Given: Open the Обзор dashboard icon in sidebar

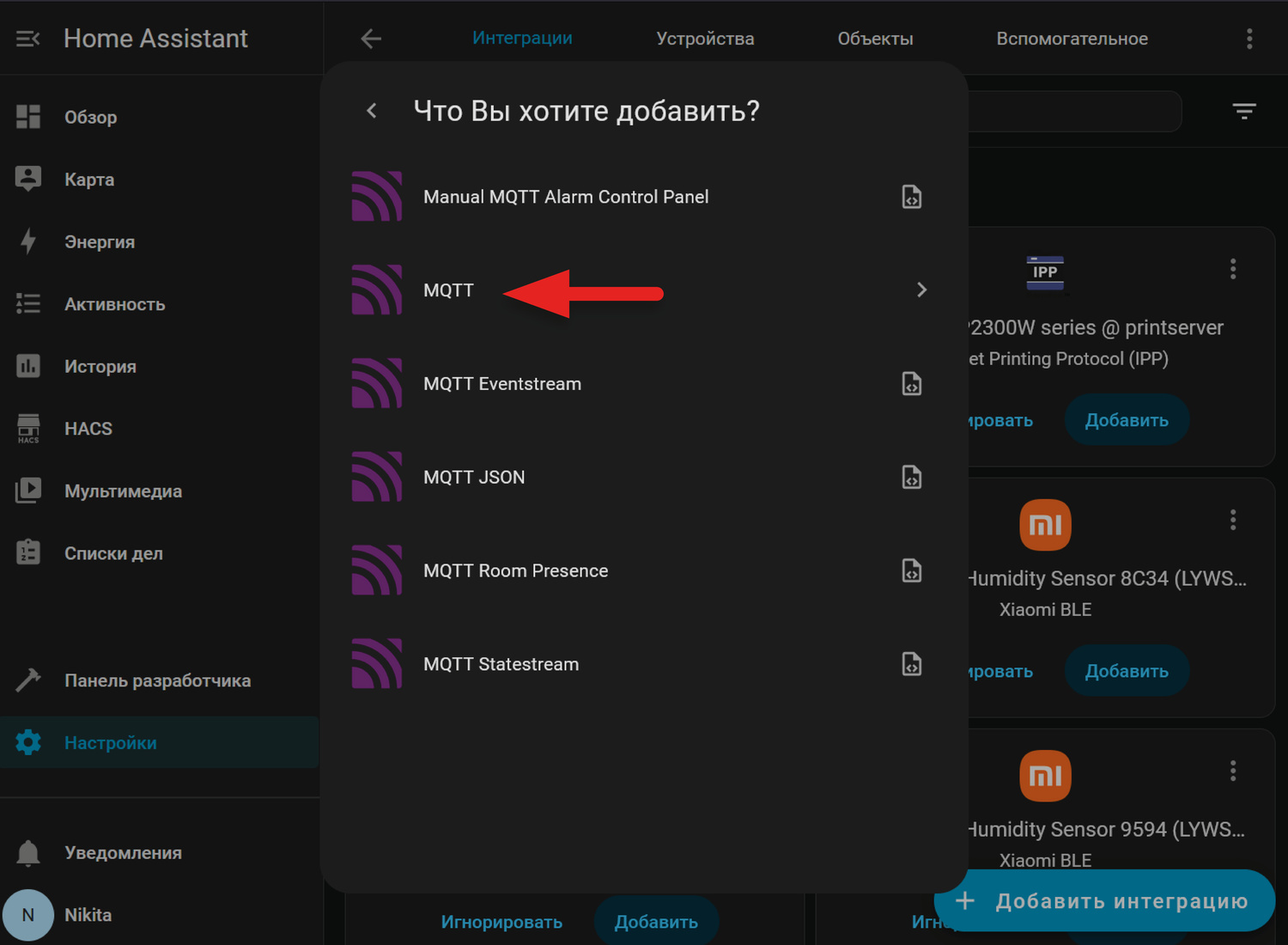Looking at the screenshot, I should [x=28, y=117].
